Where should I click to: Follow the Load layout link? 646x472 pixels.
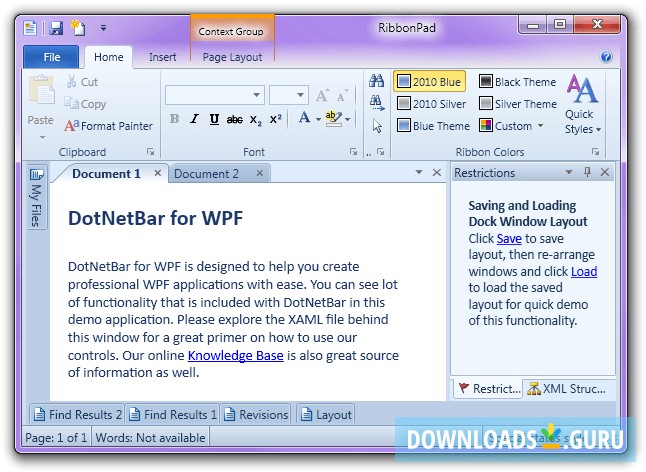584,271
